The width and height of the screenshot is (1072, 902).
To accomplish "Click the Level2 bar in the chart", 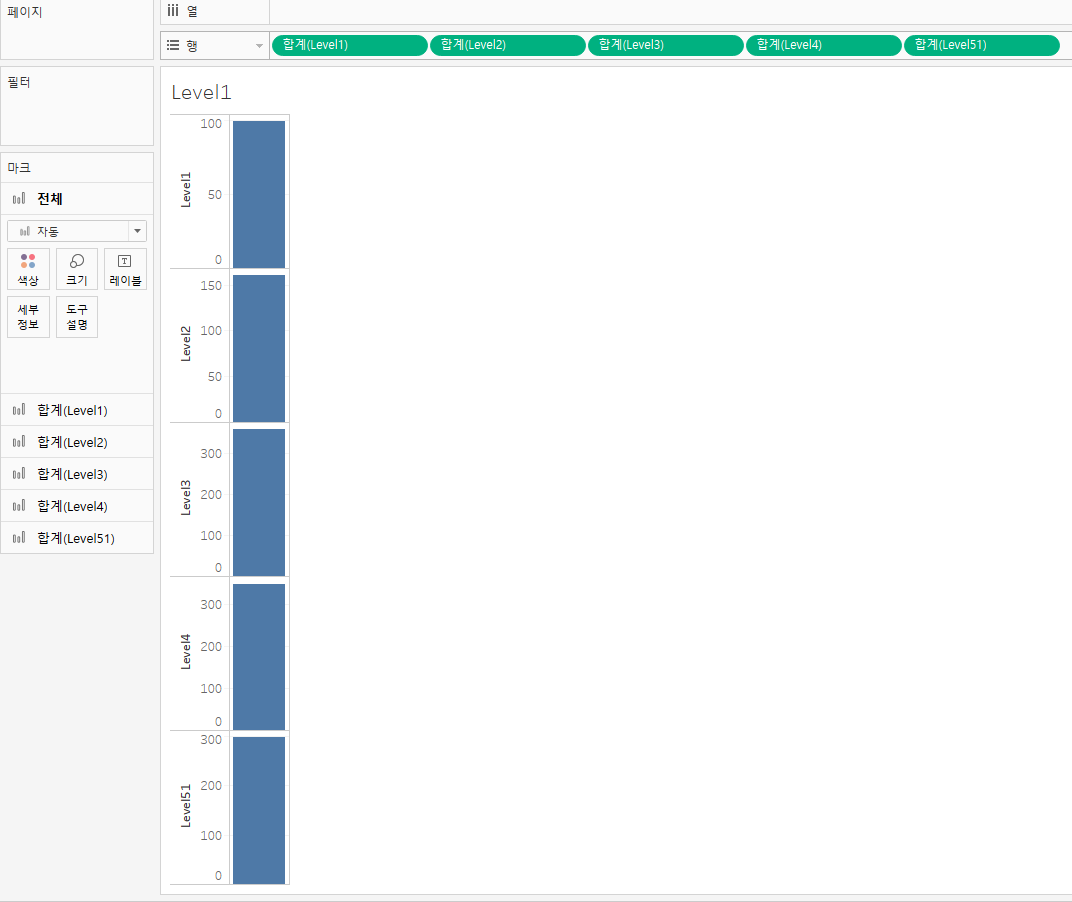I will click(x=258, y=349).
